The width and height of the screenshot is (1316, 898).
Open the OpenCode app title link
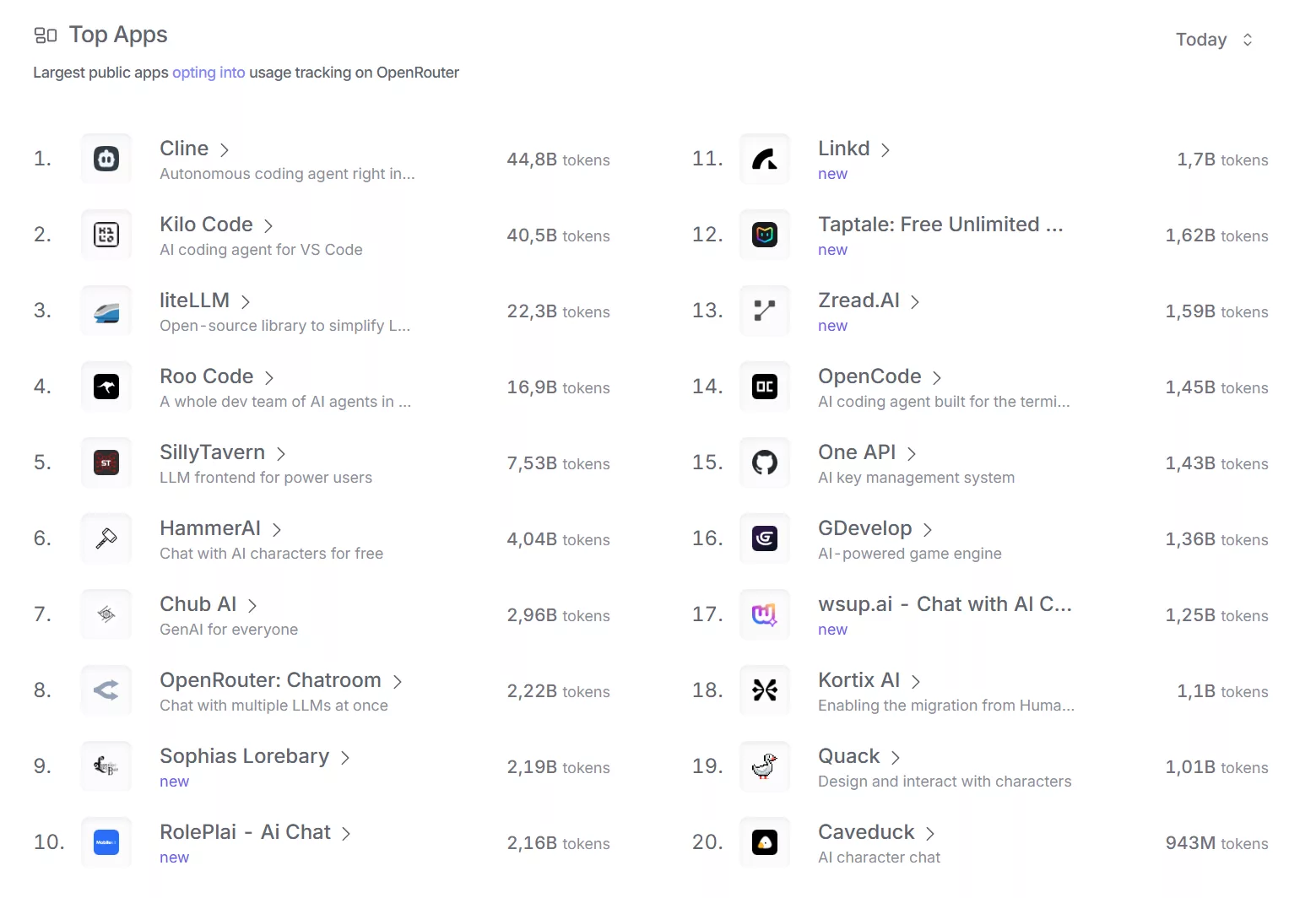click(869, 376)
